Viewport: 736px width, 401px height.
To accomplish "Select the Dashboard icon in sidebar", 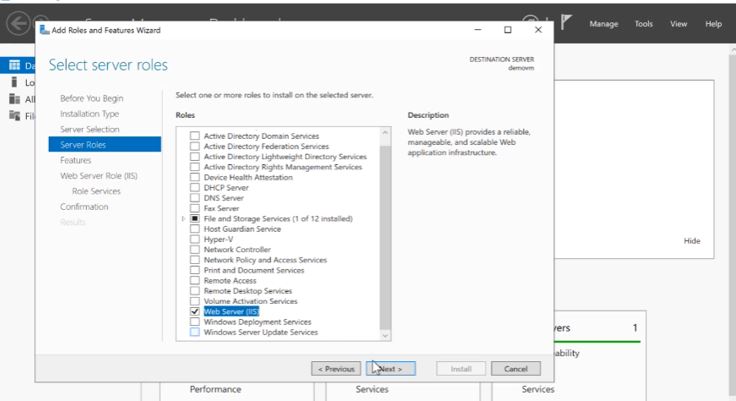I will click(x=15, y=65).
